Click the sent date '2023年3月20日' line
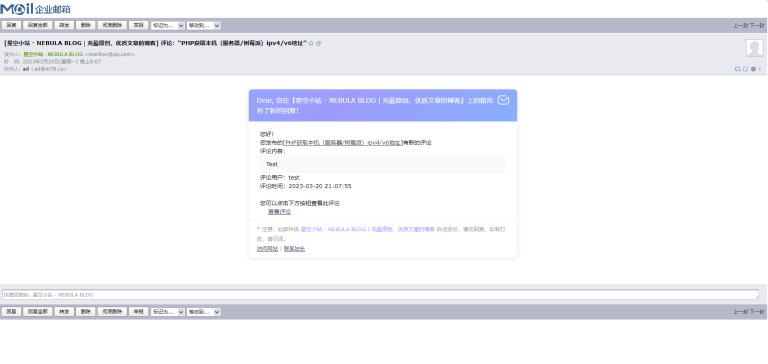 pos(62,62)
